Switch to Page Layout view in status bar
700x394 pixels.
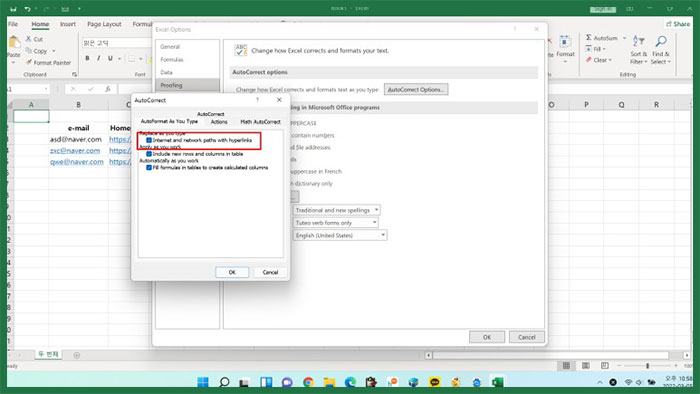(x=585, y=365)
